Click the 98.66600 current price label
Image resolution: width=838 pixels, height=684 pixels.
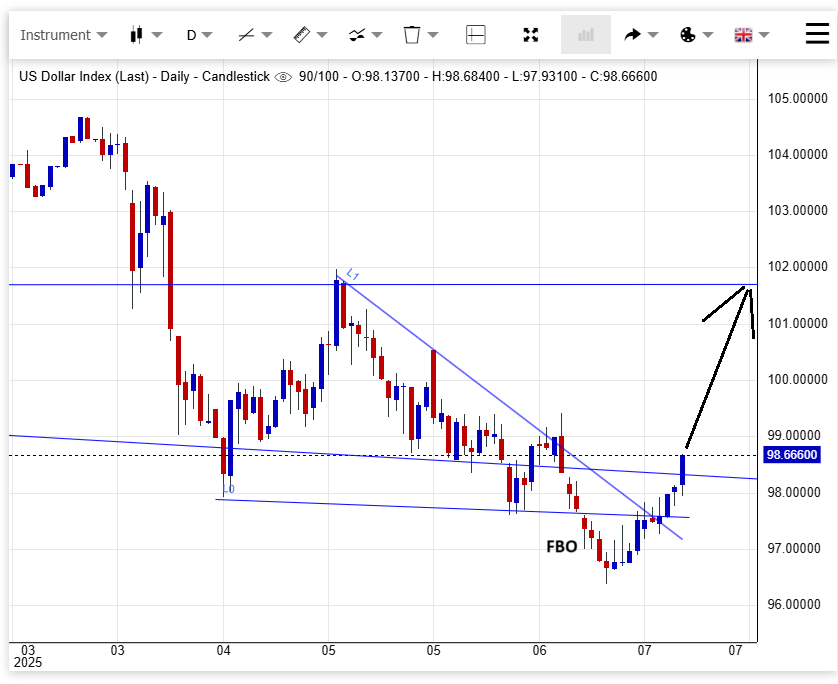tap(792, 455)
